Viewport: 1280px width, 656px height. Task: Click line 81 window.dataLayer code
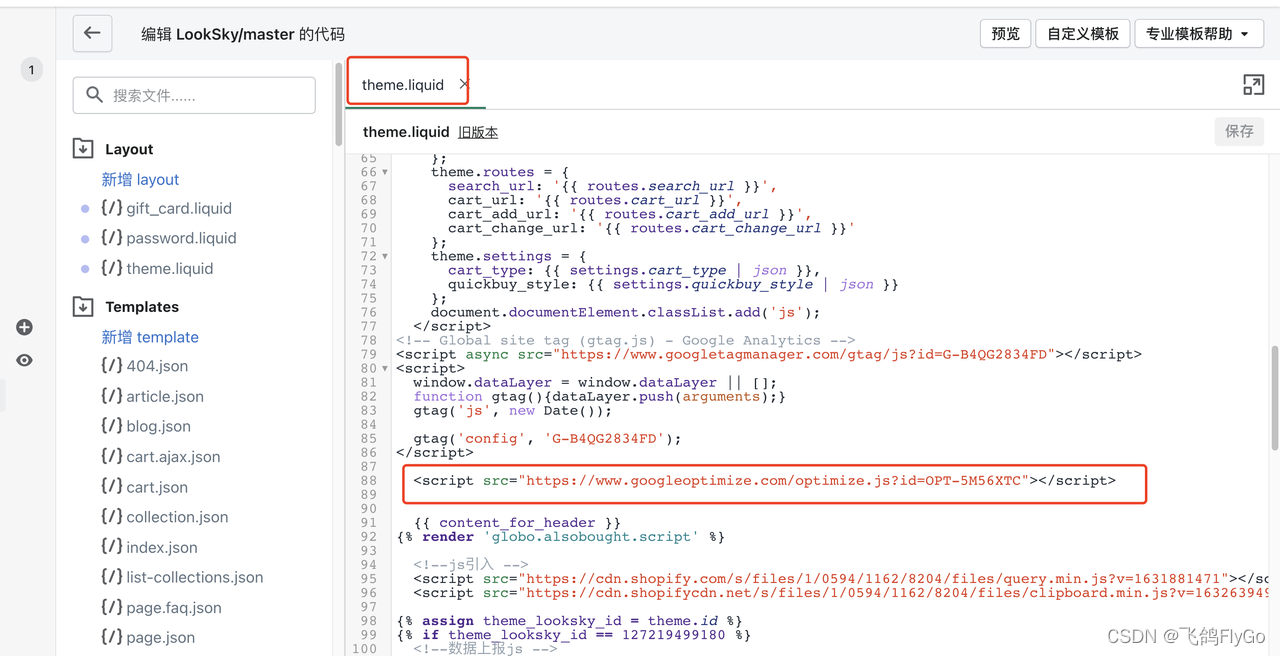[595, 383]
